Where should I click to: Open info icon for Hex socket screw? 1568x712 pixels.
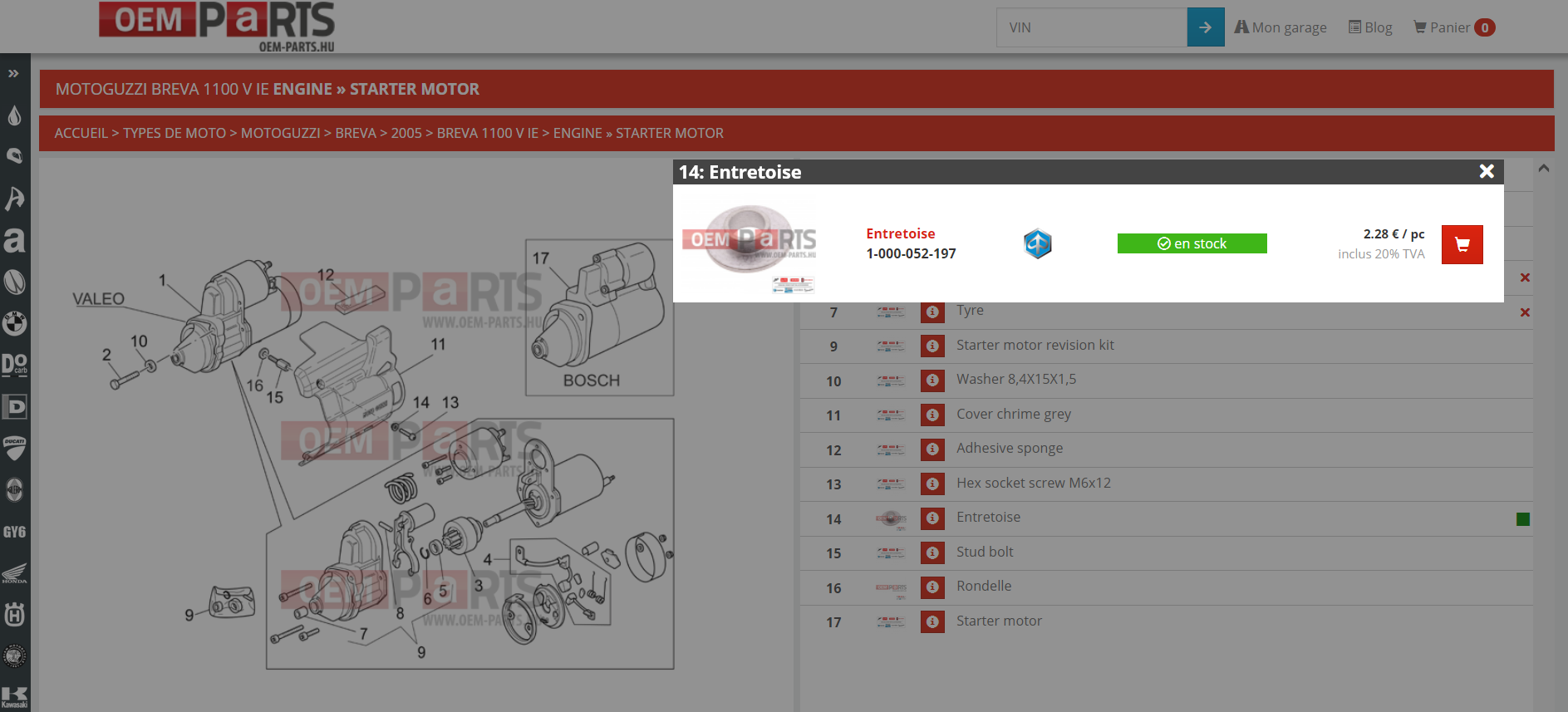tap(932, 484)
